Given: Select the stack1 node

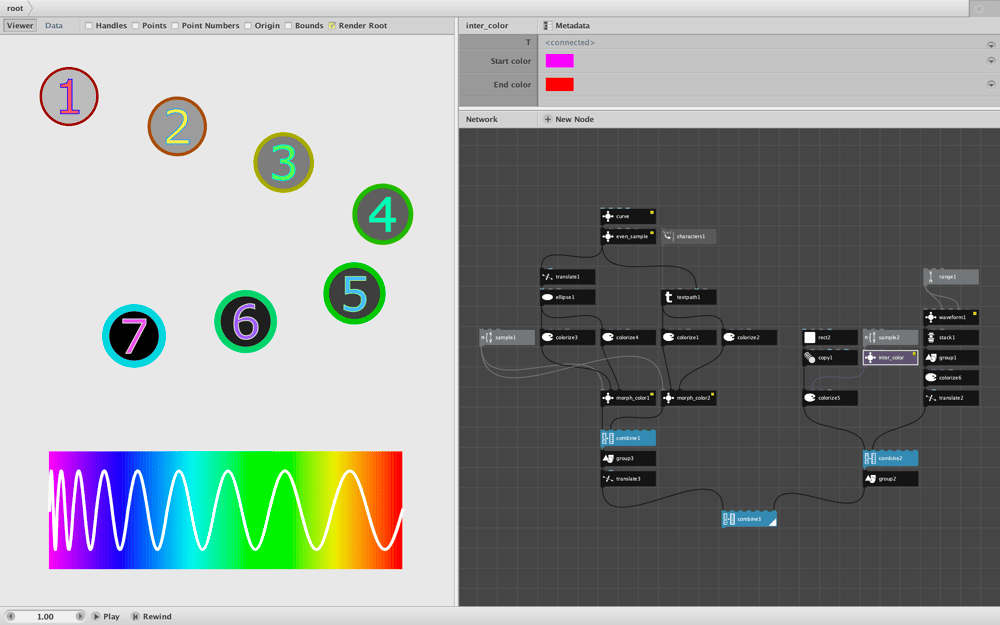Looking at the screenshot, I should [x=951, y=337].
